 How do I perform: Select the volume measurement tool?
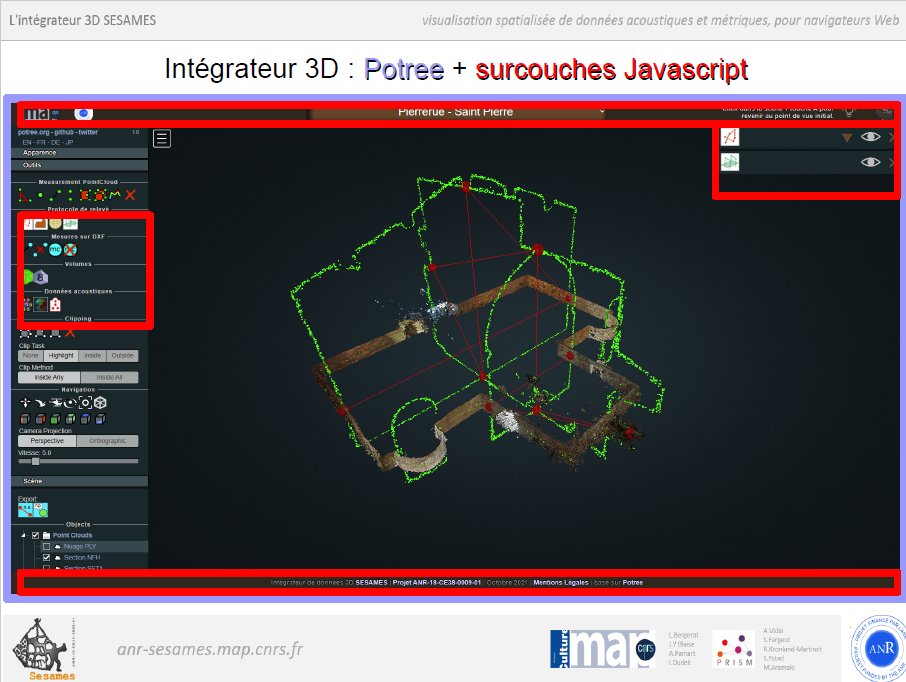100,195
